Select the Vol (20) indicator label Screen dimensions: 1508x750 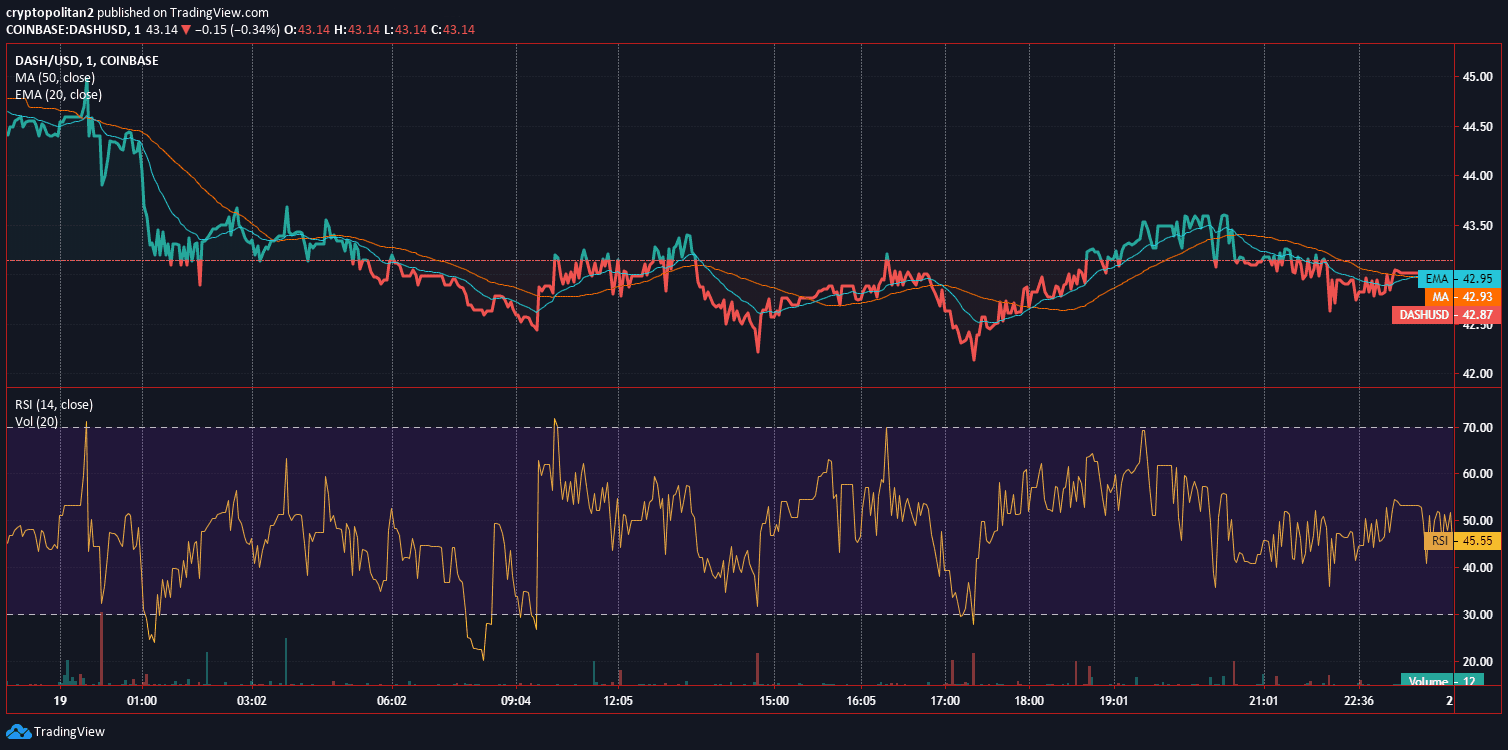point(36,422)
